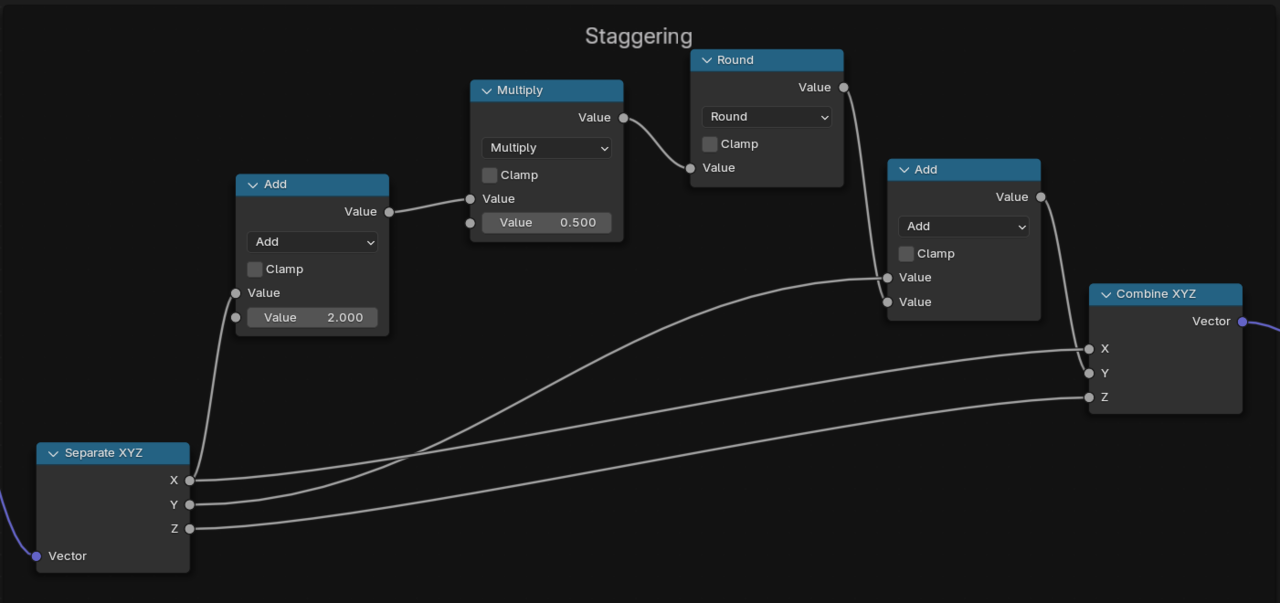Select the Staggering frame label
The width and height of the screenshot is (1280, 603).
point(638,37)
